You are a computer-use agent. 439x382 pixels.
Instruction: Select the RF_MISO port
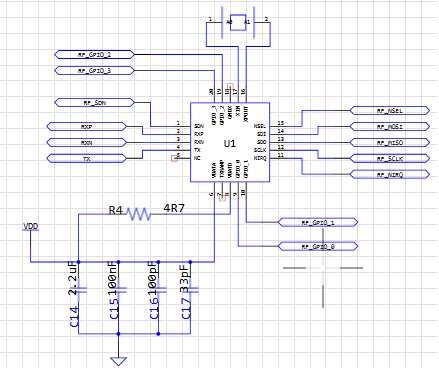(390, 143)
